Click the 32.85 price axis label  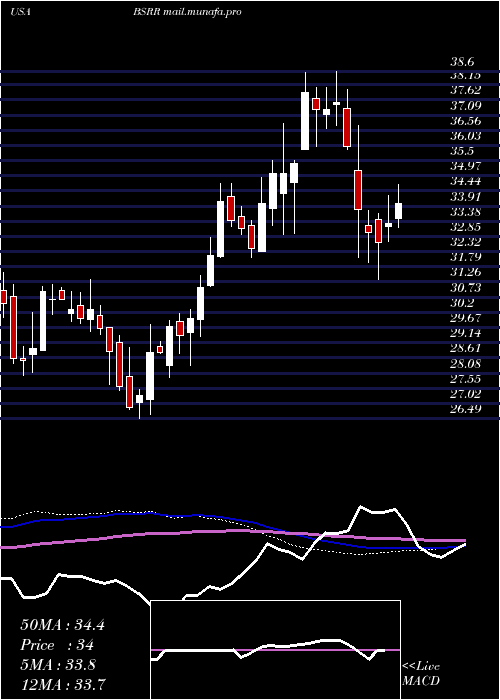466,227
